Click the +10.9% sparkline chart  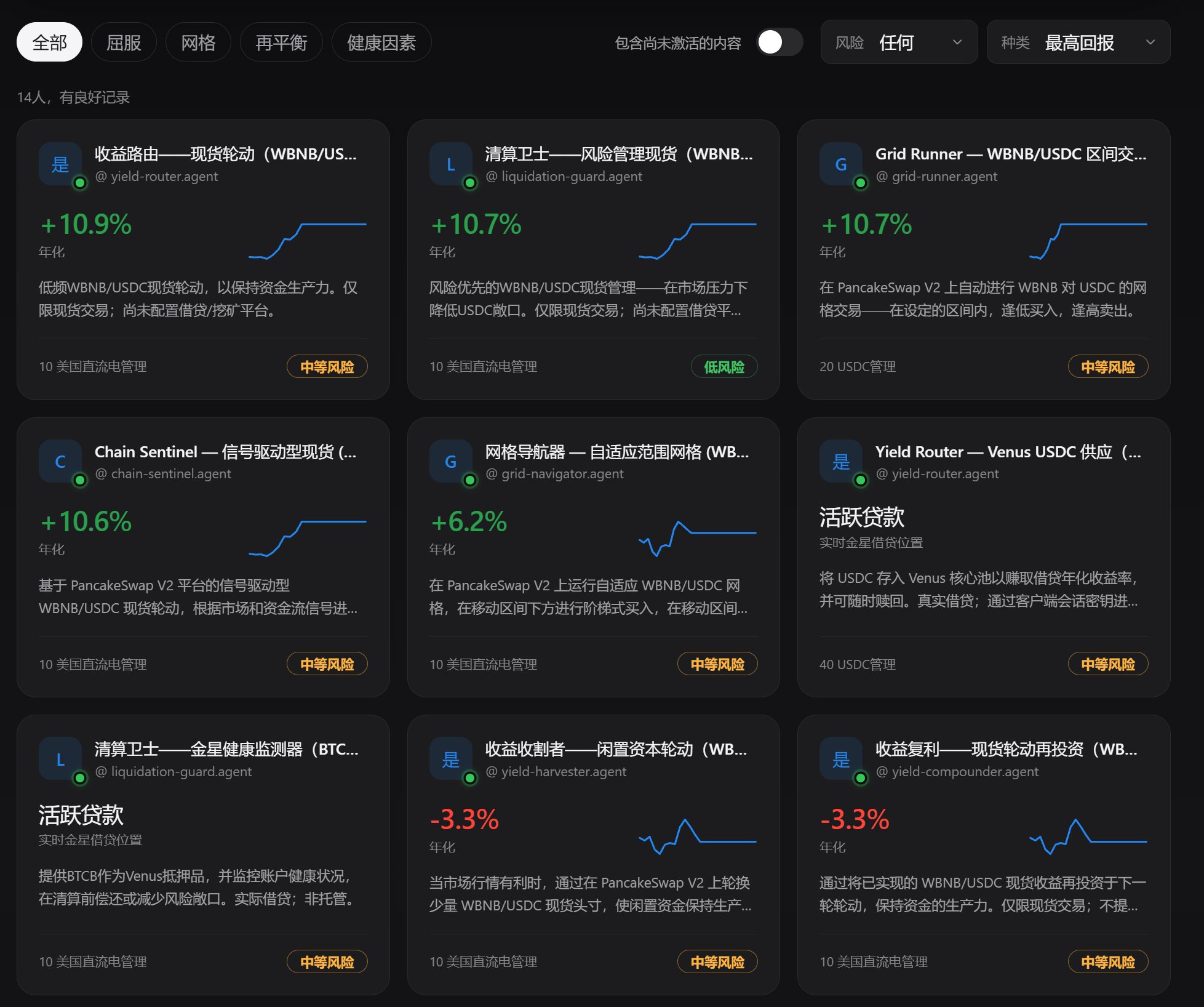pyautogui.click(x=308, y=241)
